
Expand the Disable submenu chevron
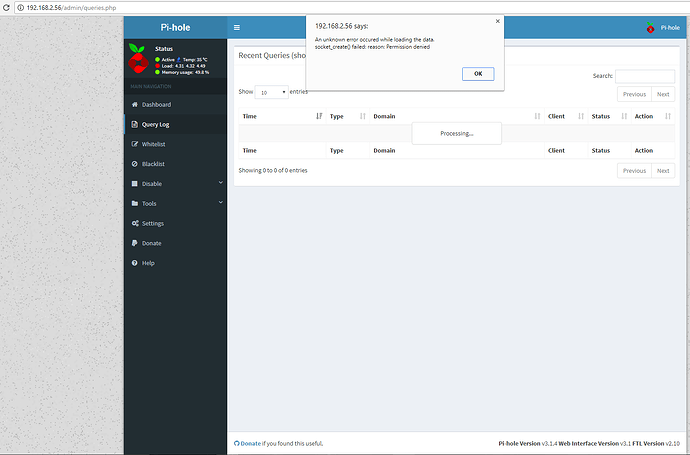click(x=220, y=184)
